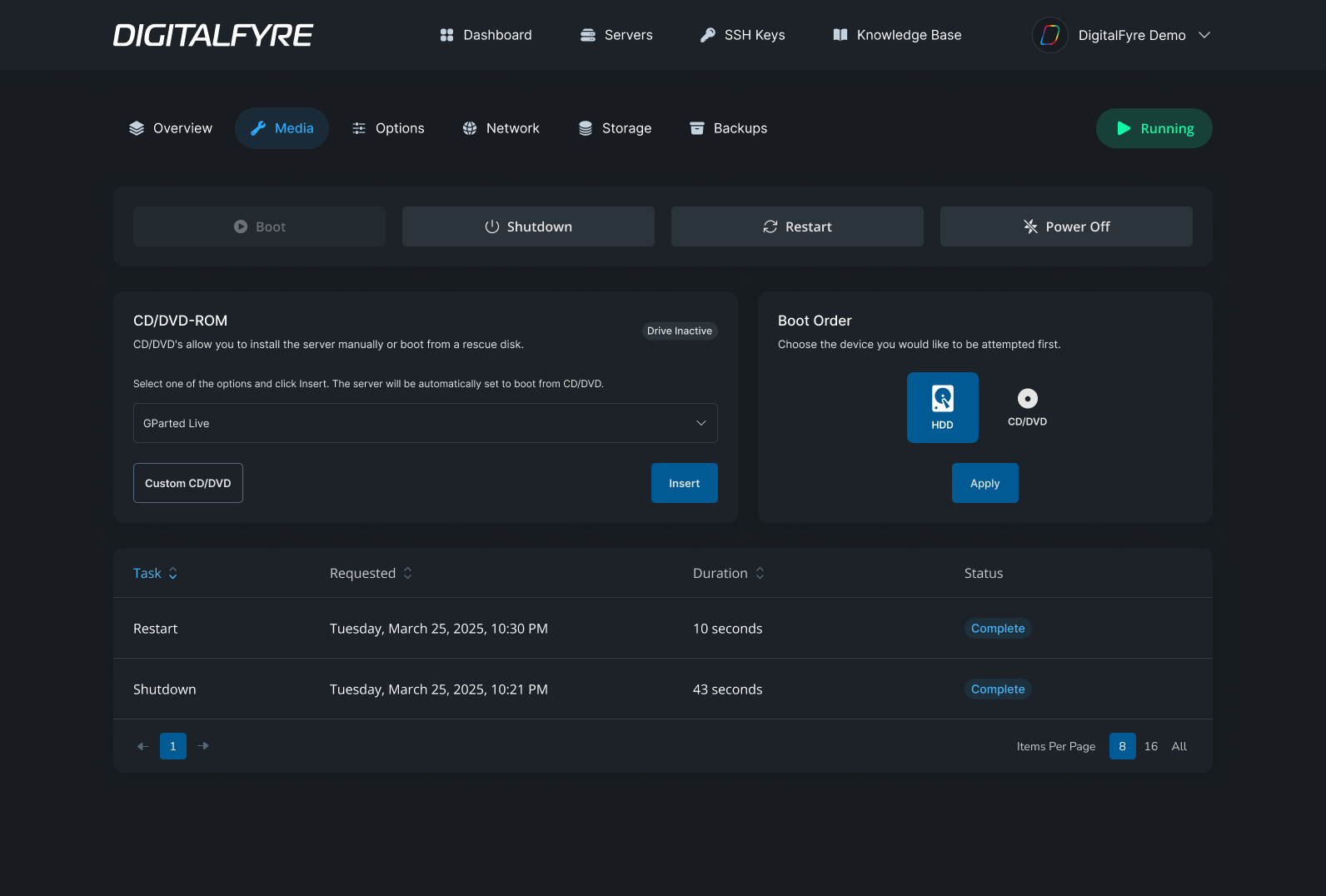Go to the next page arrow

[x=203, y=746]
